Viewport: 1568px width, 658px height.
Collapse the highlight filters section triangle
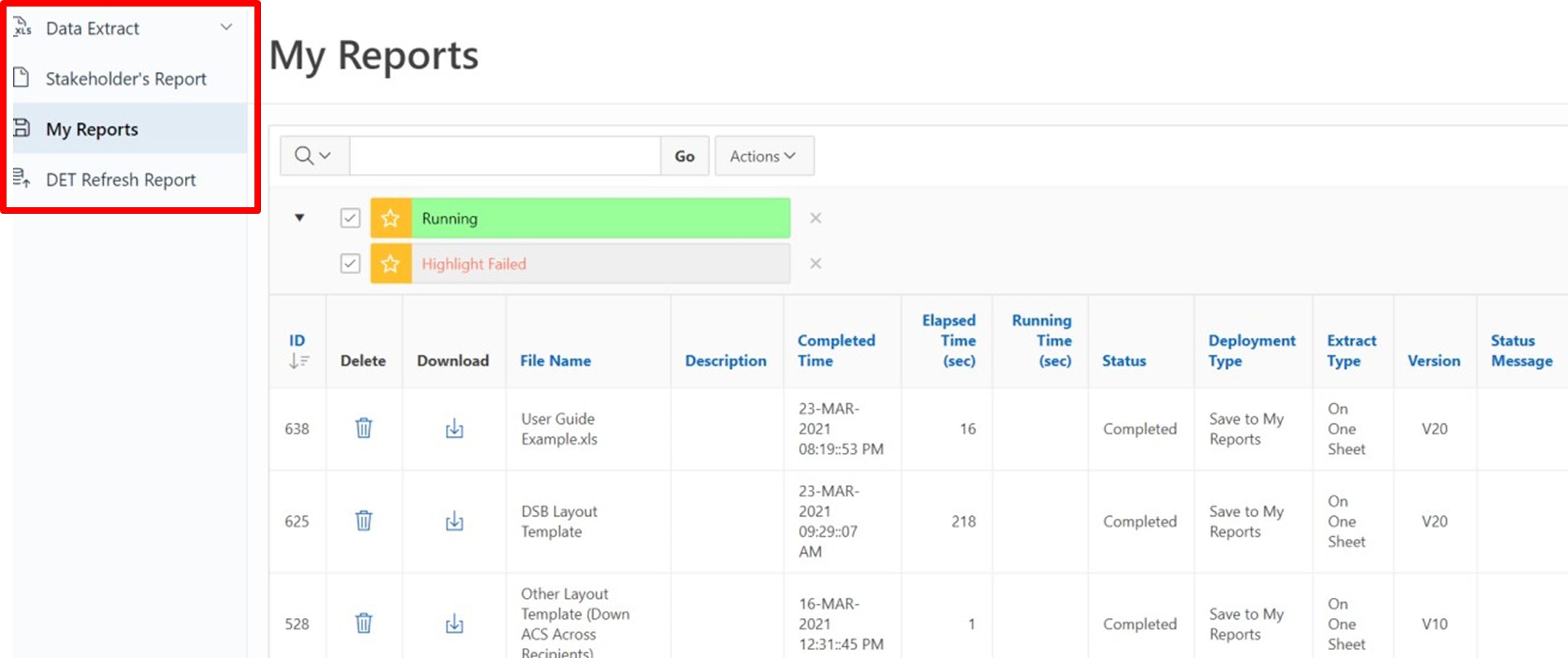coord(299,218)
